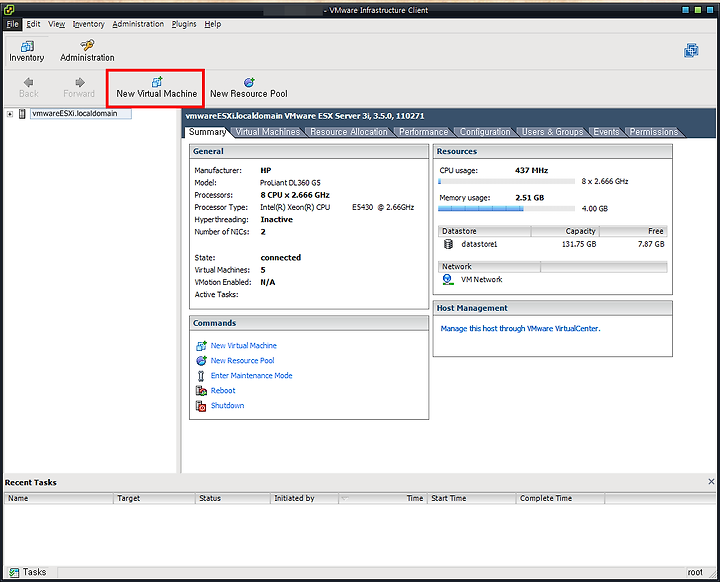Click New Resource Pool command link
The image size is (720, 582).
pos(242,361)
